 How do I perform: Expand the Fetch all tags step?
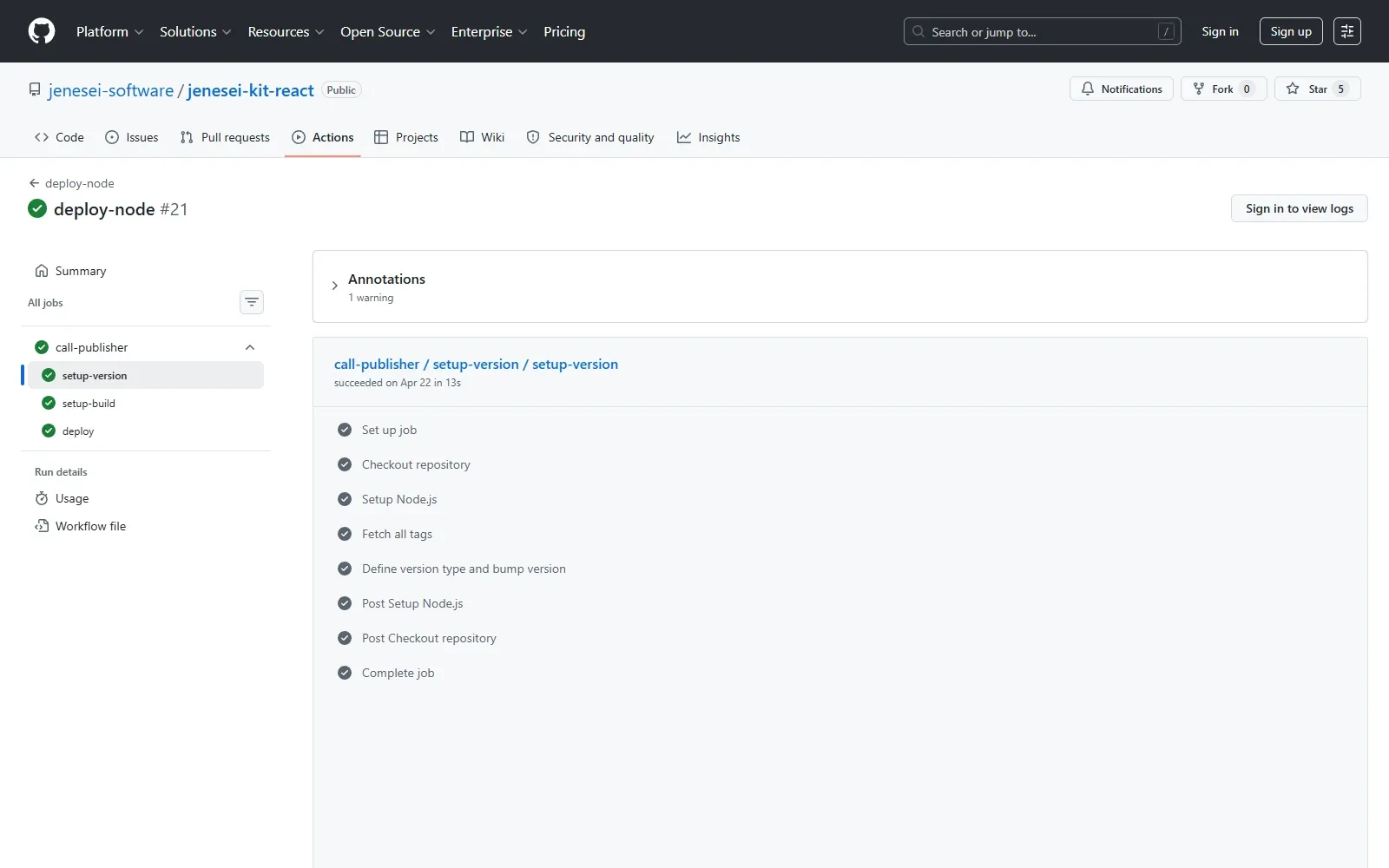pos(840,534)
